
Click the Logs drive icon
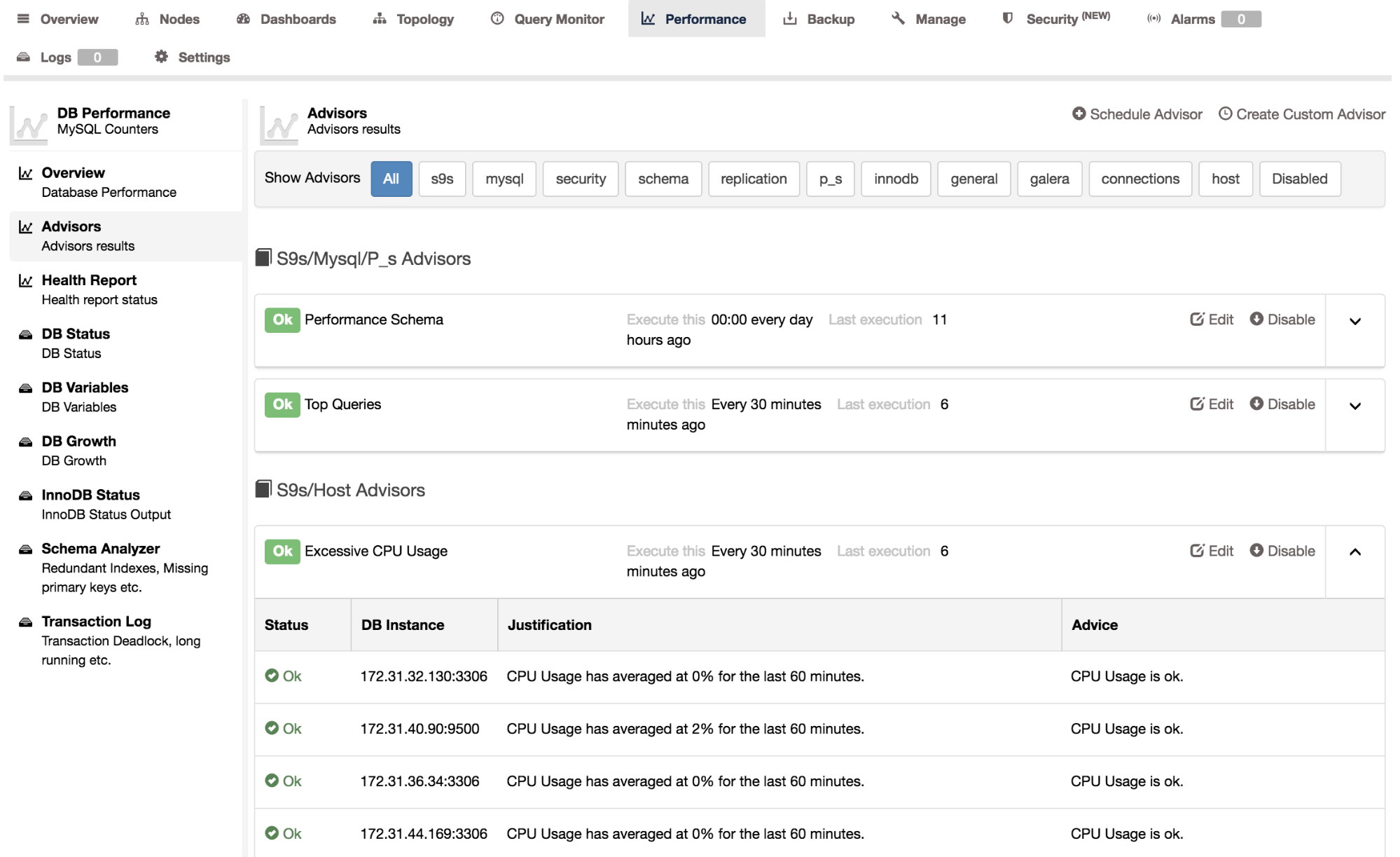(23, 57)
